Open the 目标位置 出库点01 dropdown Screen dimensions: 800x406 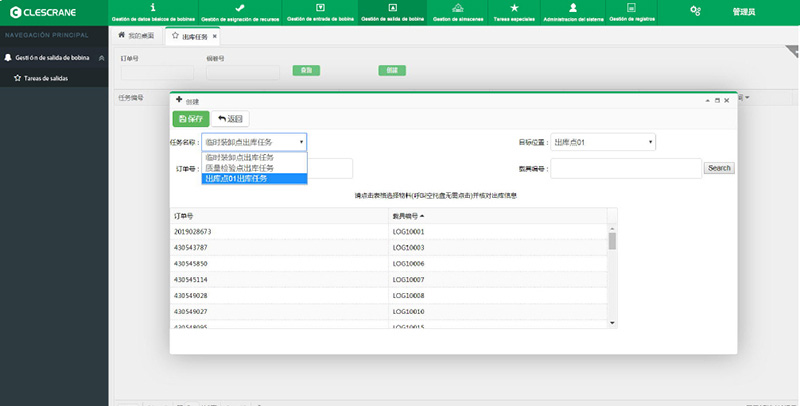603,142
